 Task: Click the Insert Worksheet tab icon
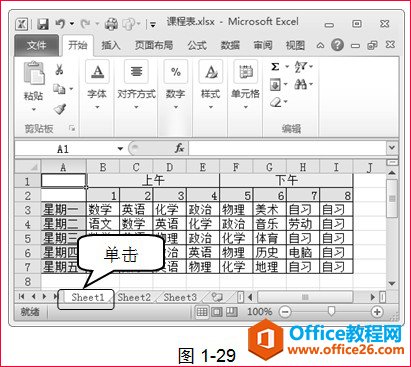point(217,297)
